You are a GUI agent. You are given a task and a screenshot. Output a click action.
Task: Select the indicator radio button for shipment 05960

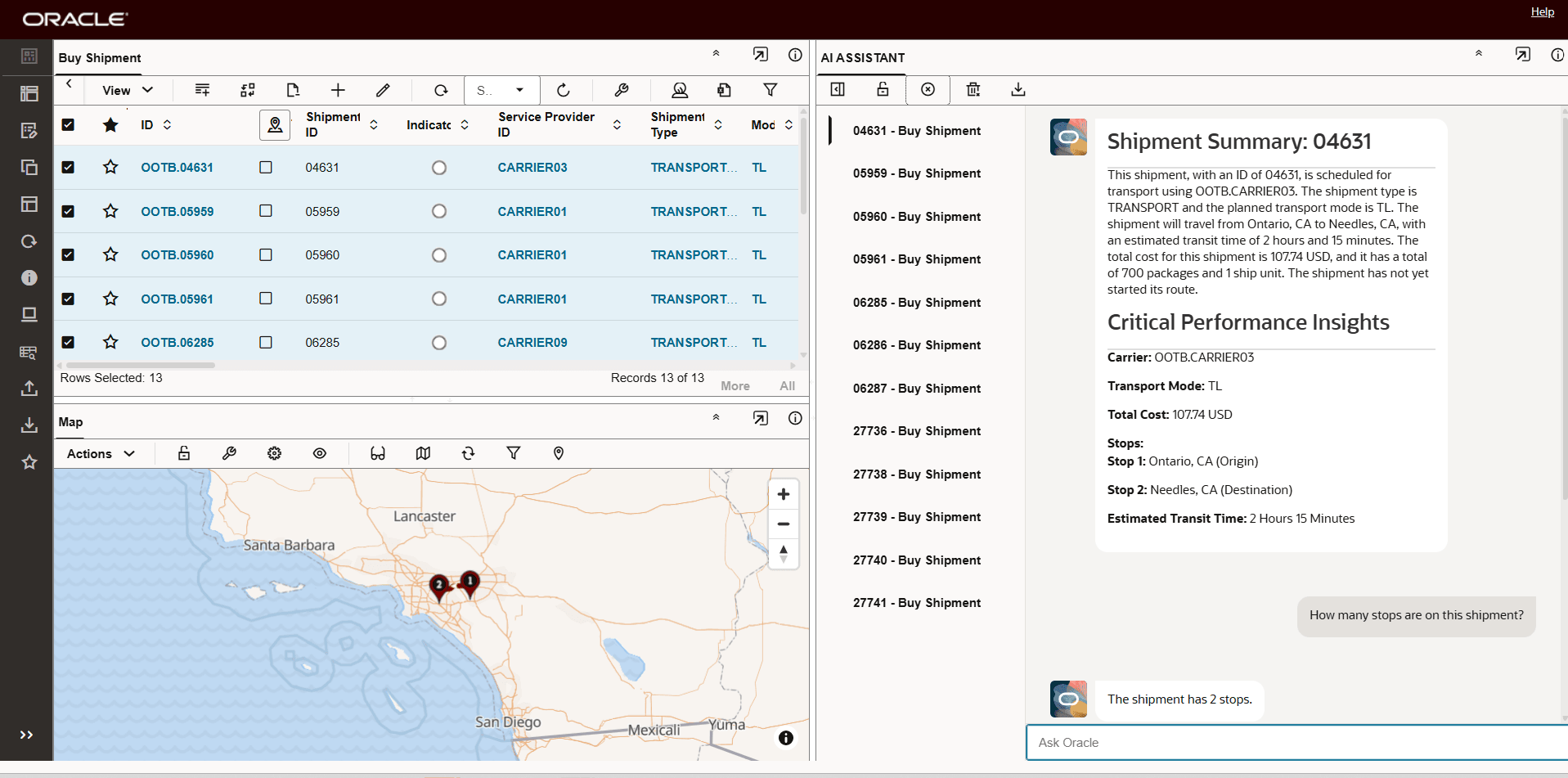(439, 255)
